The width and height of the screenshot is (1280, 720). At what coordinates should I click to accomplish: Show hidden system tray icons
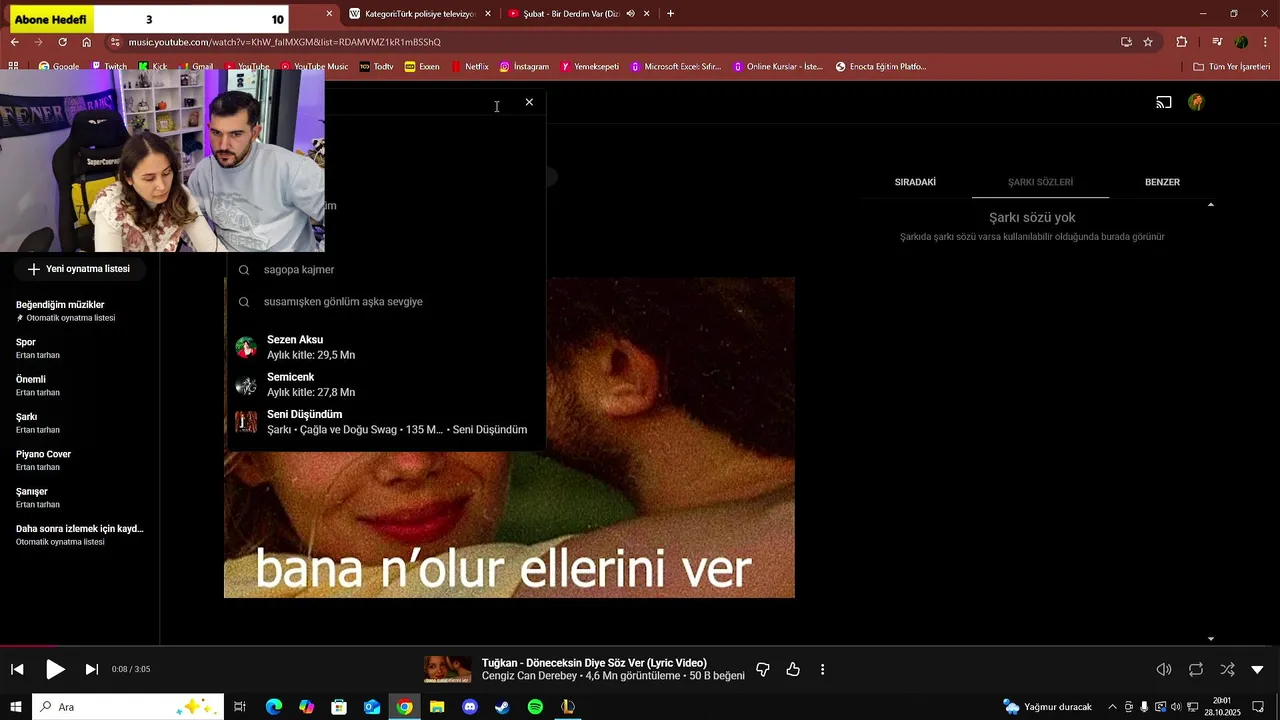1112,707
